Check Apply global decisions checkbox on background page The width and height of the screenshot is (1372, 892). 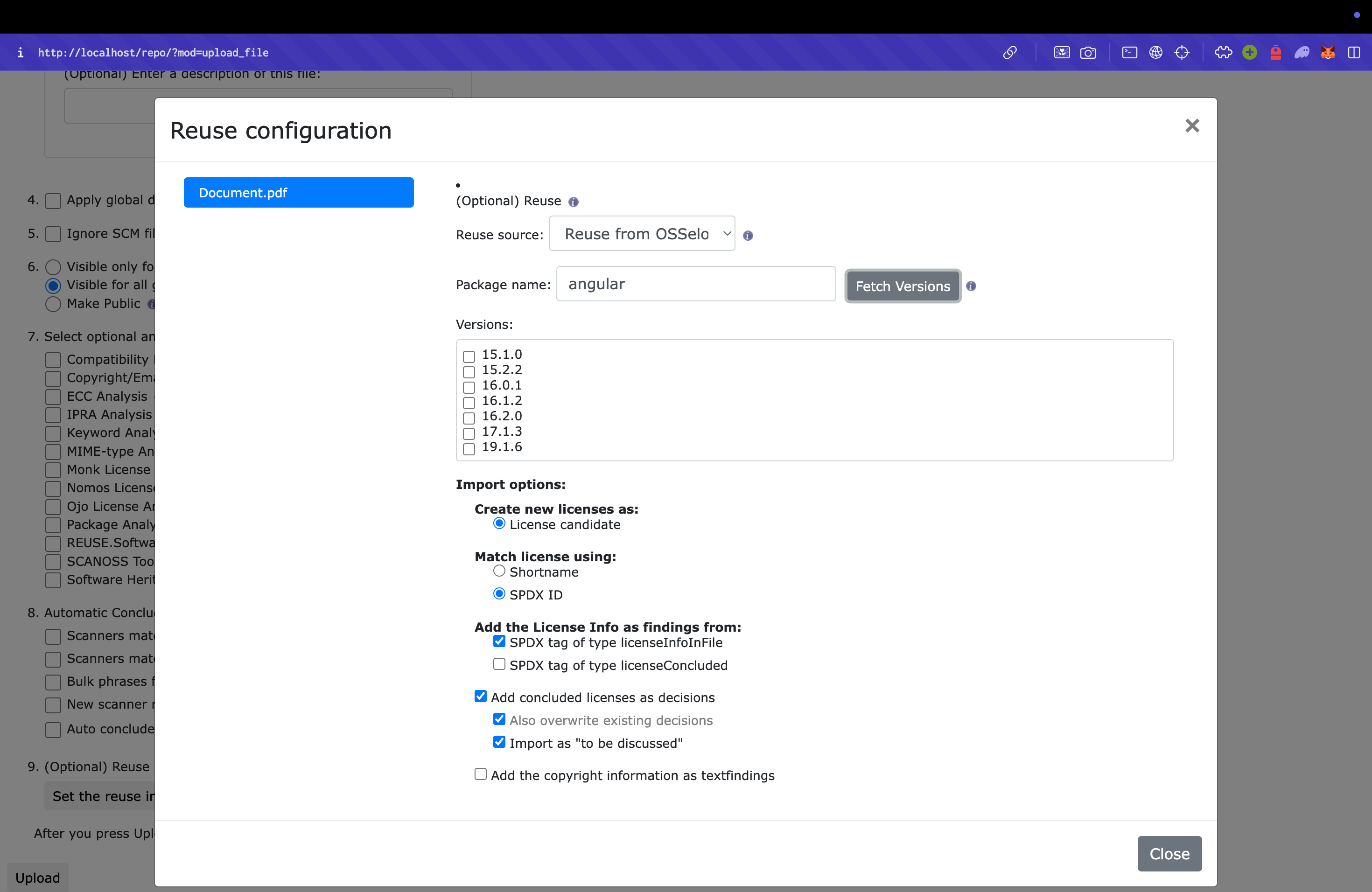click(53, 201)
